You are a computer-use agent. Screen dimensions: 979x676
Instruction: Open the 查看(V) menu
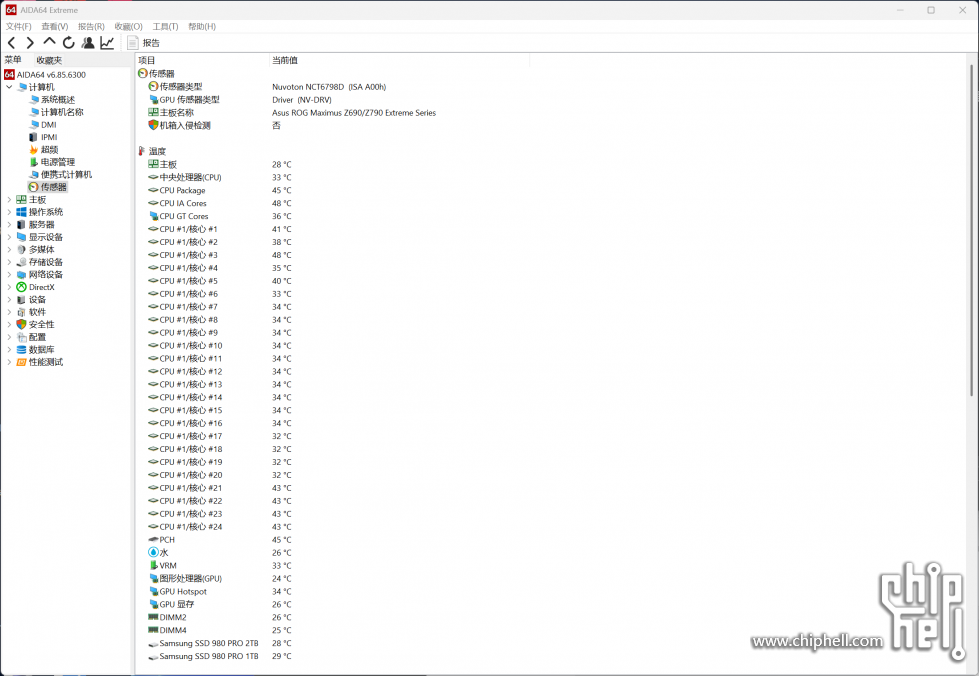click(x=55, y=26)
